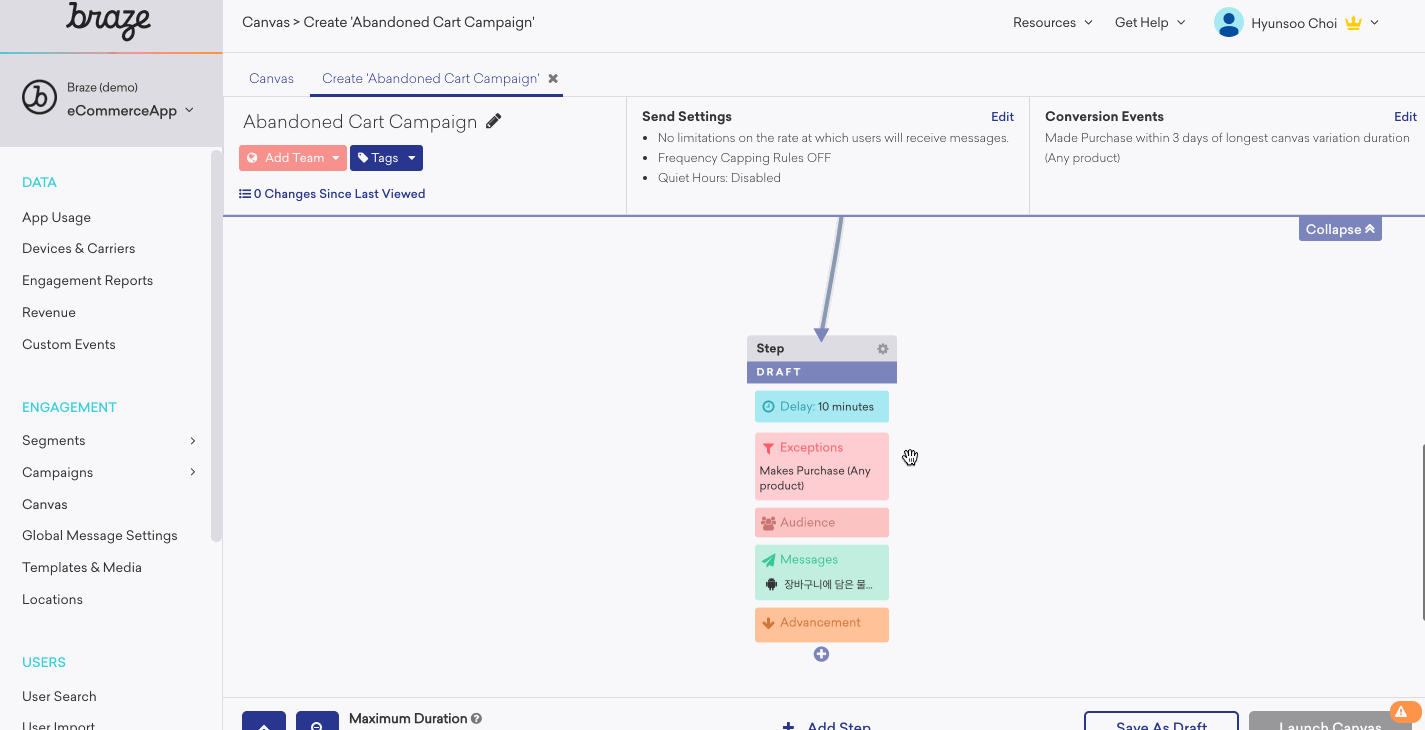
Task: Click the Audience people icon
Action: tap(768, 523)
